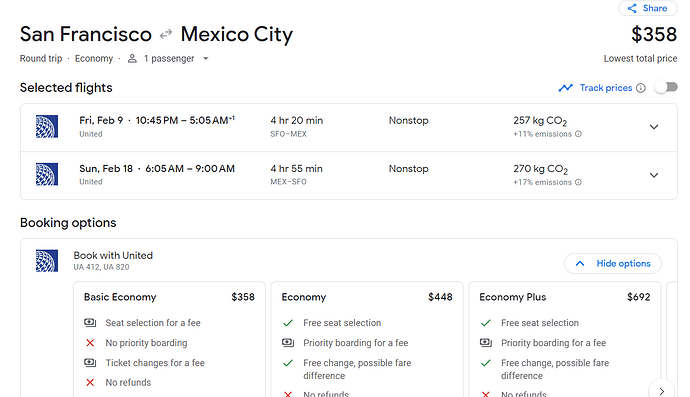The width and height of the screenshot is (690, 397).
Task: Click the Lowest total price label
Action: (x=640, y=59)
